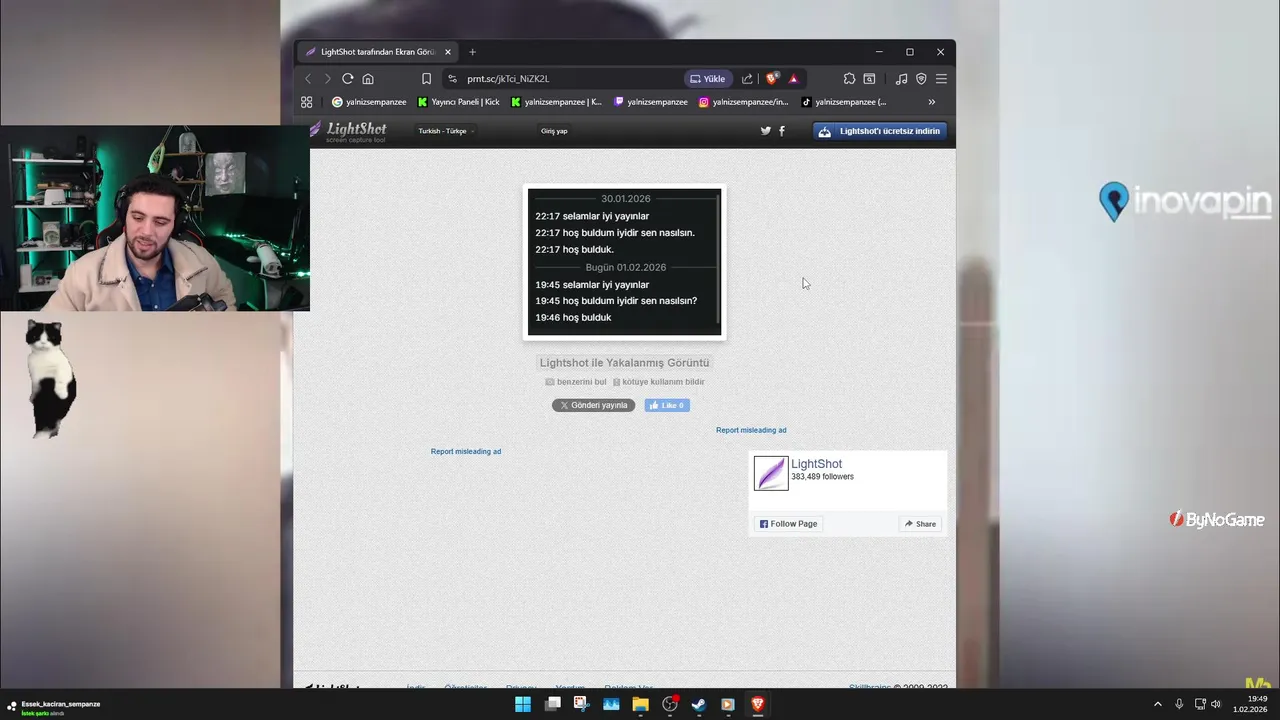Open OBS Studio from the taskbar

point(670,704)
